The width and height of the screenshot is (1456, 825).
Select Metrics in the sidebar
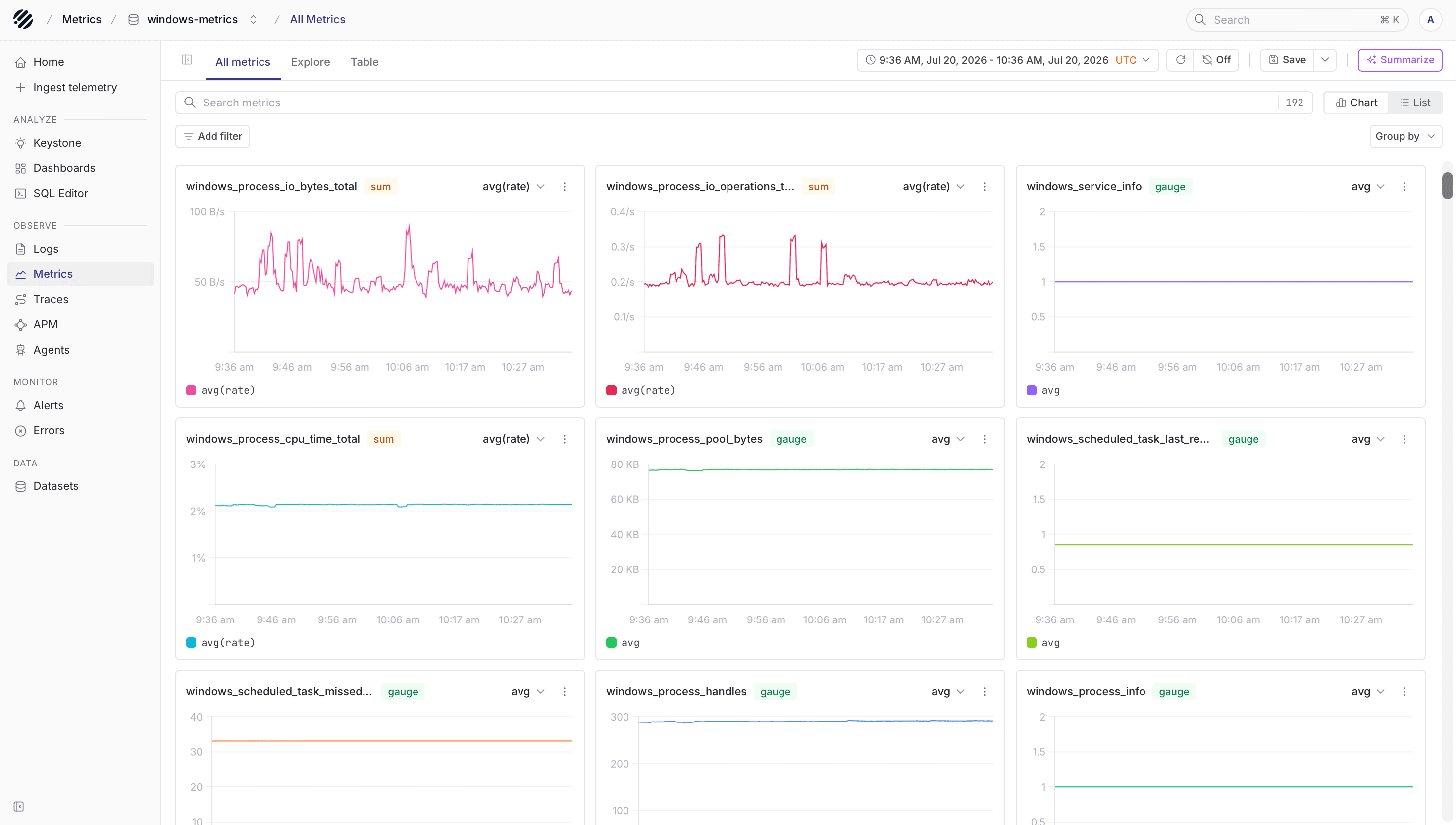pos(80,274)
